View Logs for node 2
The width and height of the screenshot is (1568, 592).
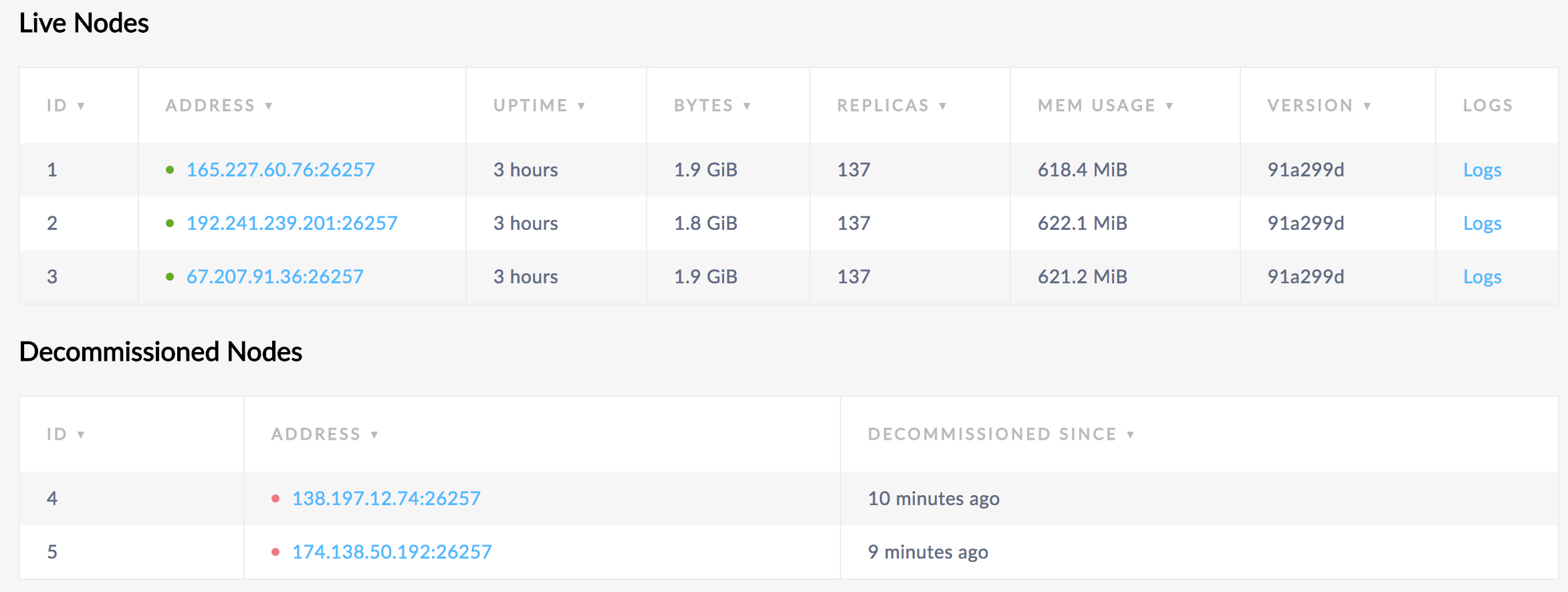point(1482,223)
